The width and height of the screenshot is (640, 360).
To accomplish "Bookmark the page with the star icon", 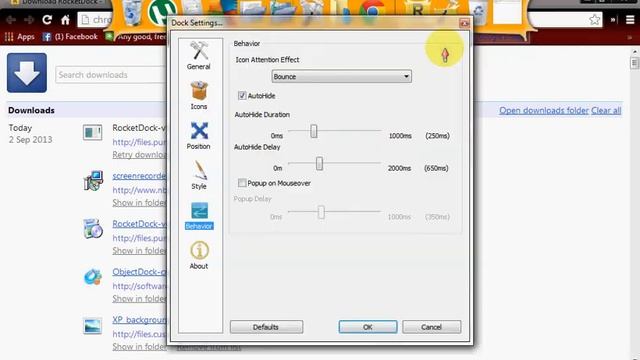I will click(594, 19).
